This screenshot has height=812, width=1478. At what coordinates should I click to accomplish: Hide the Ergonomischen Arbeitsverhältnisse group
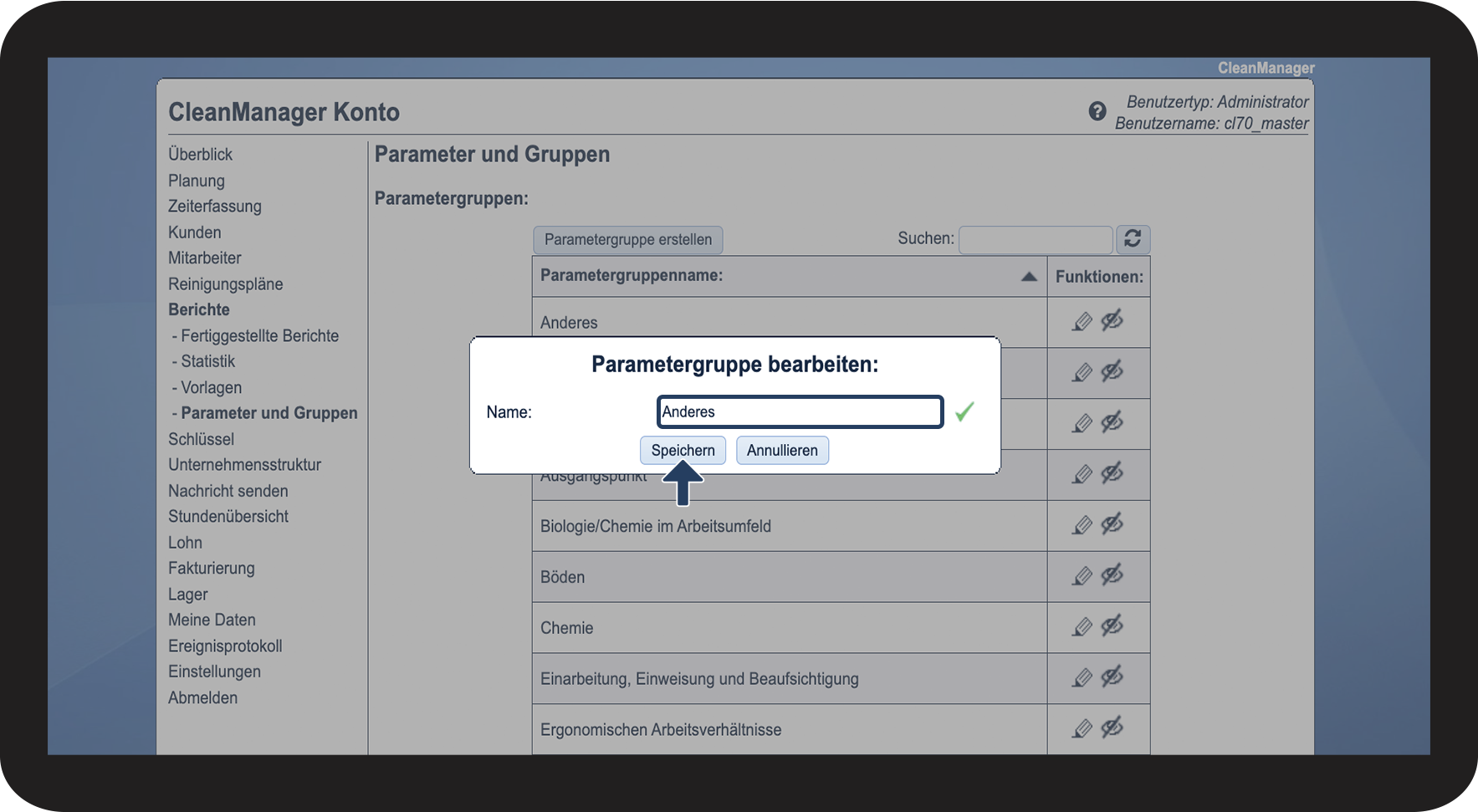click(1112, 728)
